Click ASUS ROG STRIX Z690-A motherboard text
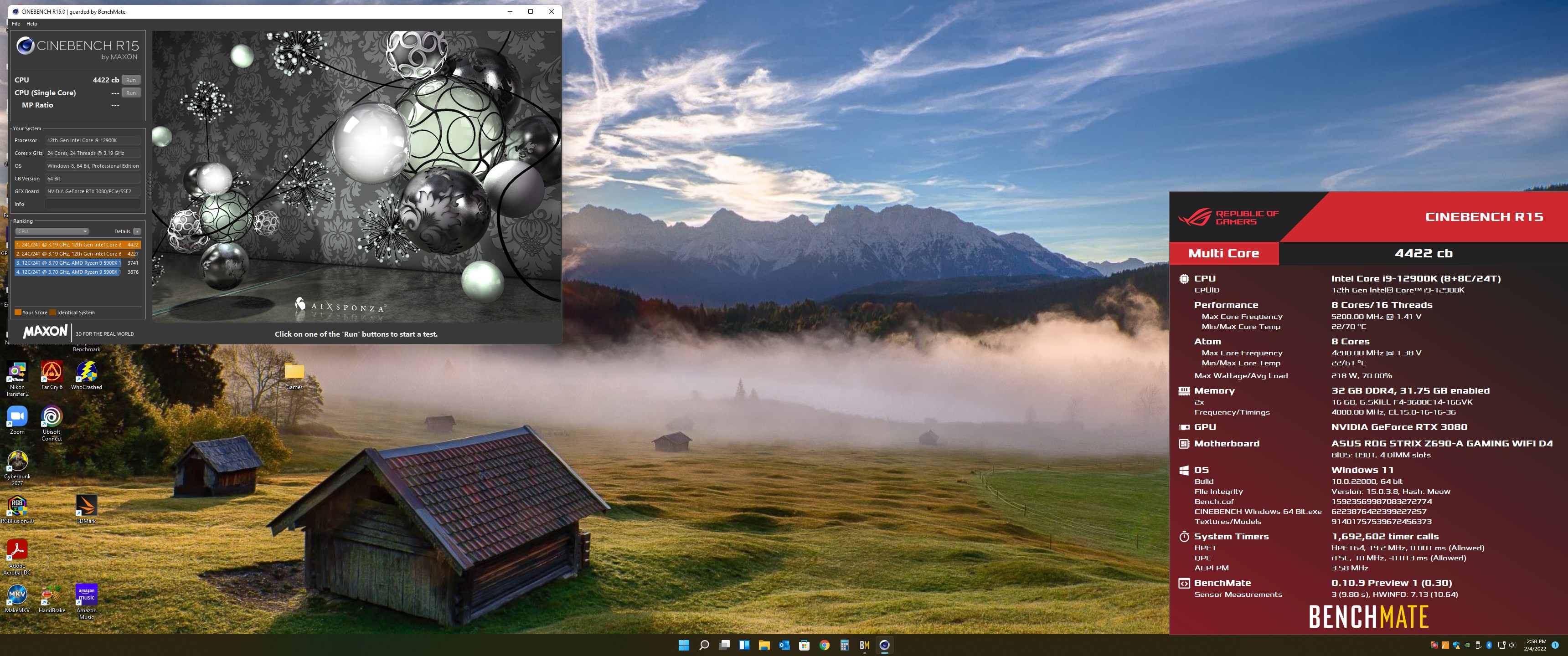 click(1441, 444)
